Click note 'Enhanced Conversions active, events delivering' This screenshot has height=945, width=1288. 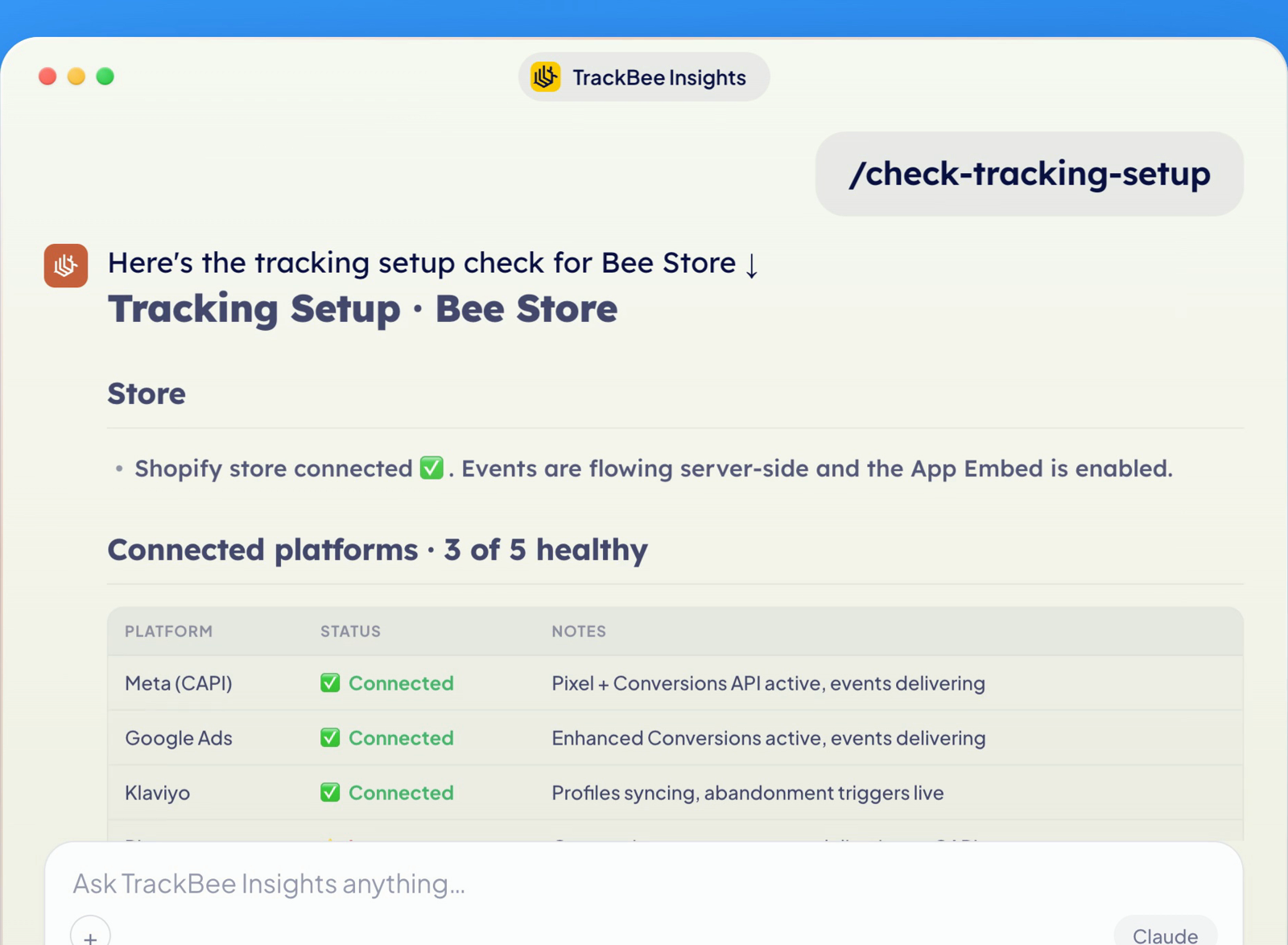[769, 738]
